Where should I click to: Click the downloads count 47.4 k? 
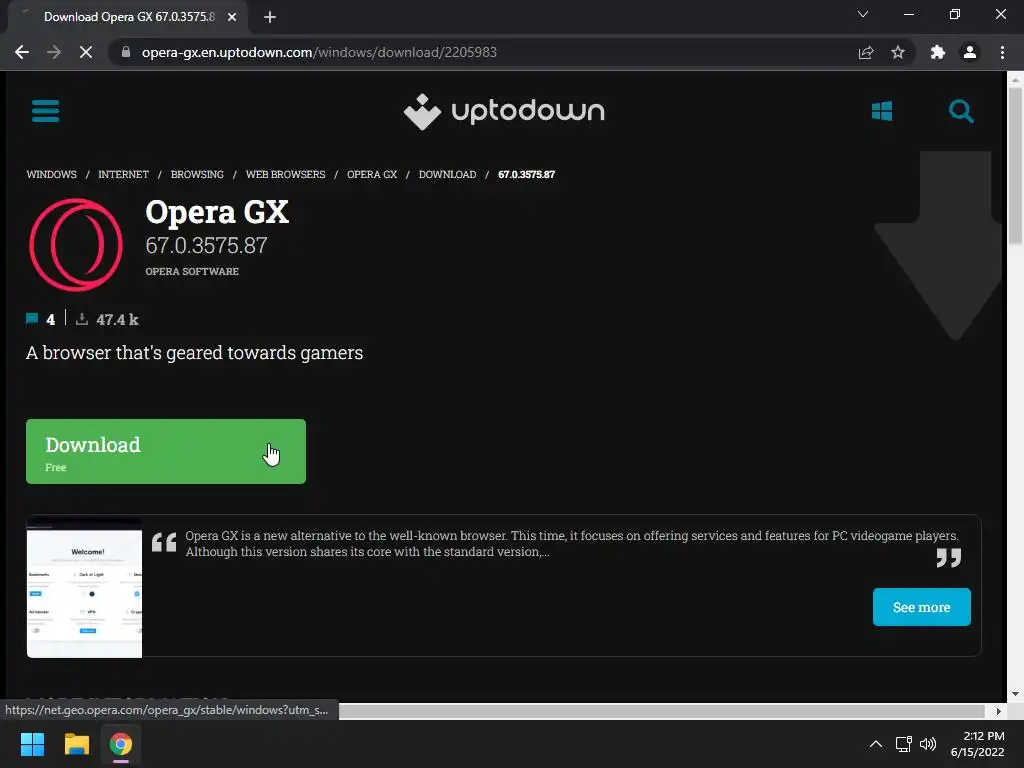pyautogui.click(x=117, y=319)
